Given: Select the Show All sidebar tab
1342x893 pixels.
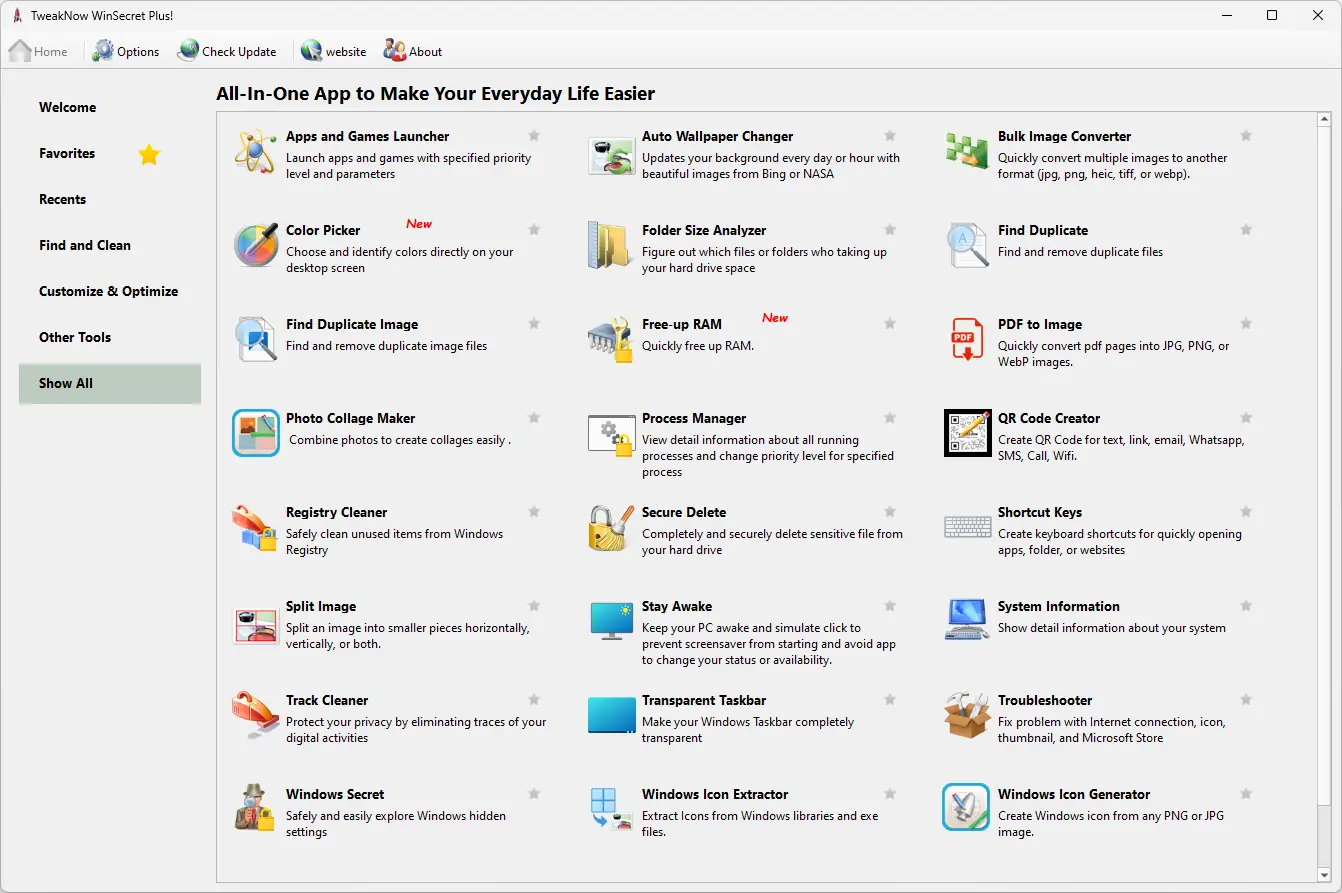Looking at the screenshot, I should point(110,383).
